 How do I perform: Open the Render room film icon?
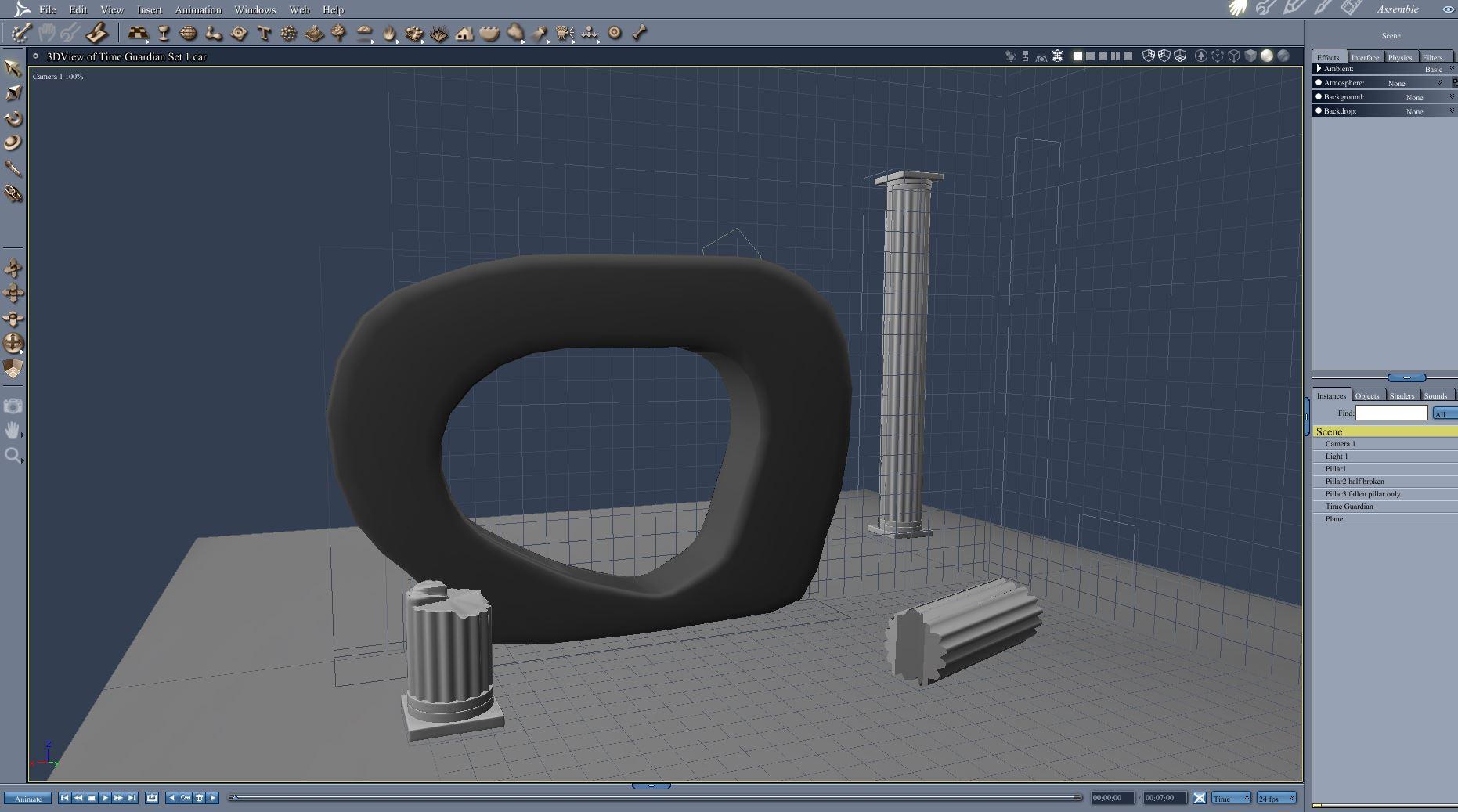pyautogui.click(x=1351, y=9)
